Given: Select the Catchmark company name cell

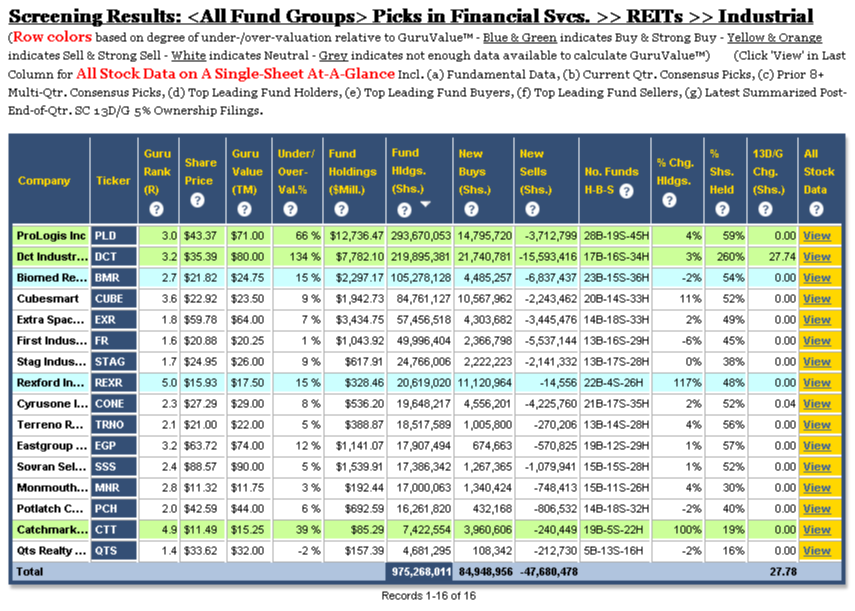Looking at the screenshot, I should [x=51, y=530].
